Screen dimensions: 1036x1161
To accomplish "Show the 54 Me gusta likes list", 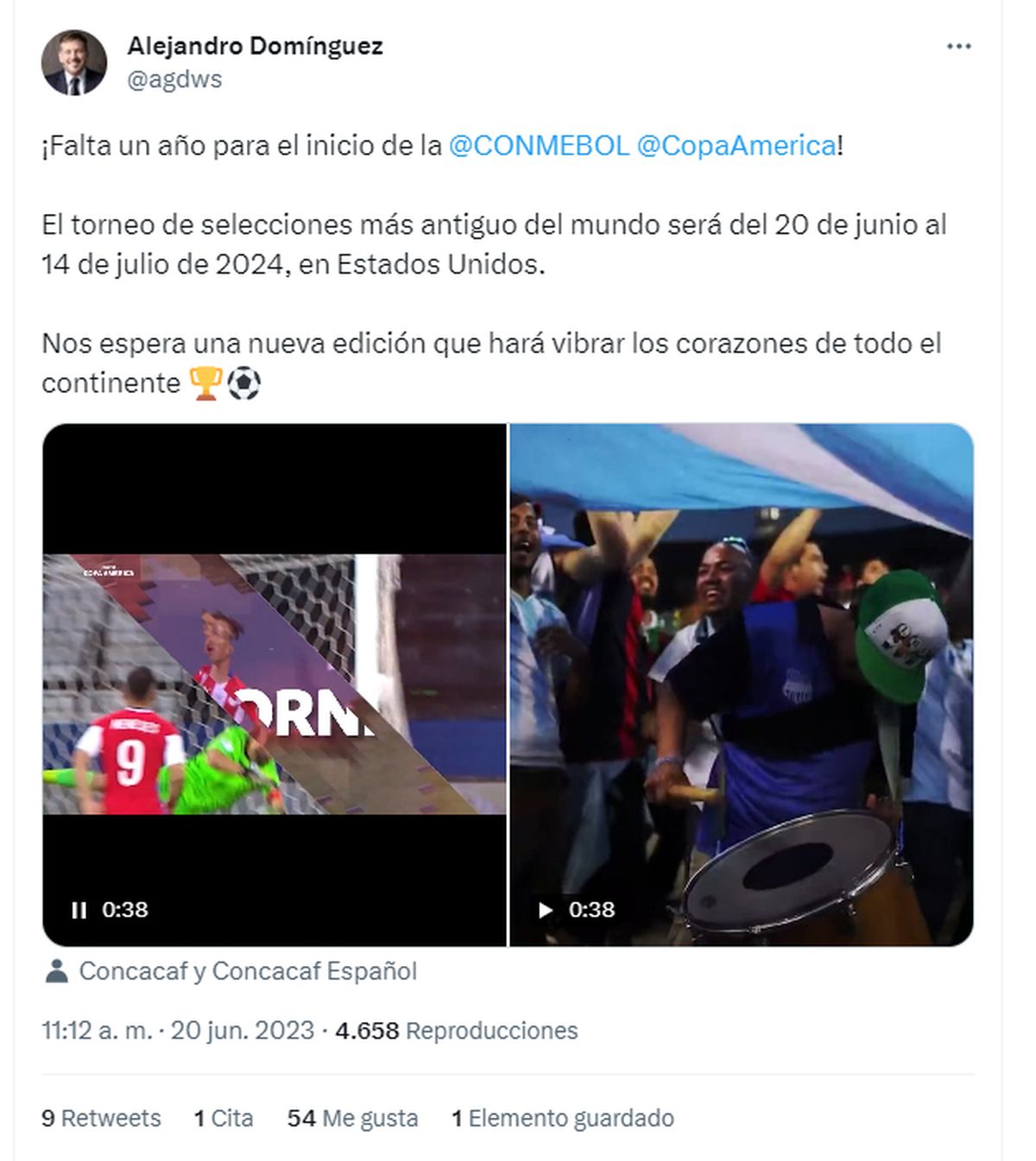I will 352,1119.
